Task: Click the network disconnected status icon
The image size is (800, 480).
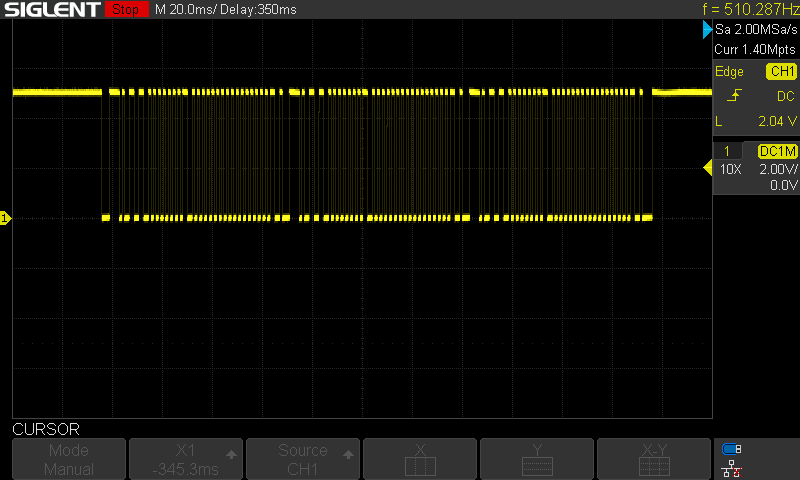Action: [x=732, y=469]
